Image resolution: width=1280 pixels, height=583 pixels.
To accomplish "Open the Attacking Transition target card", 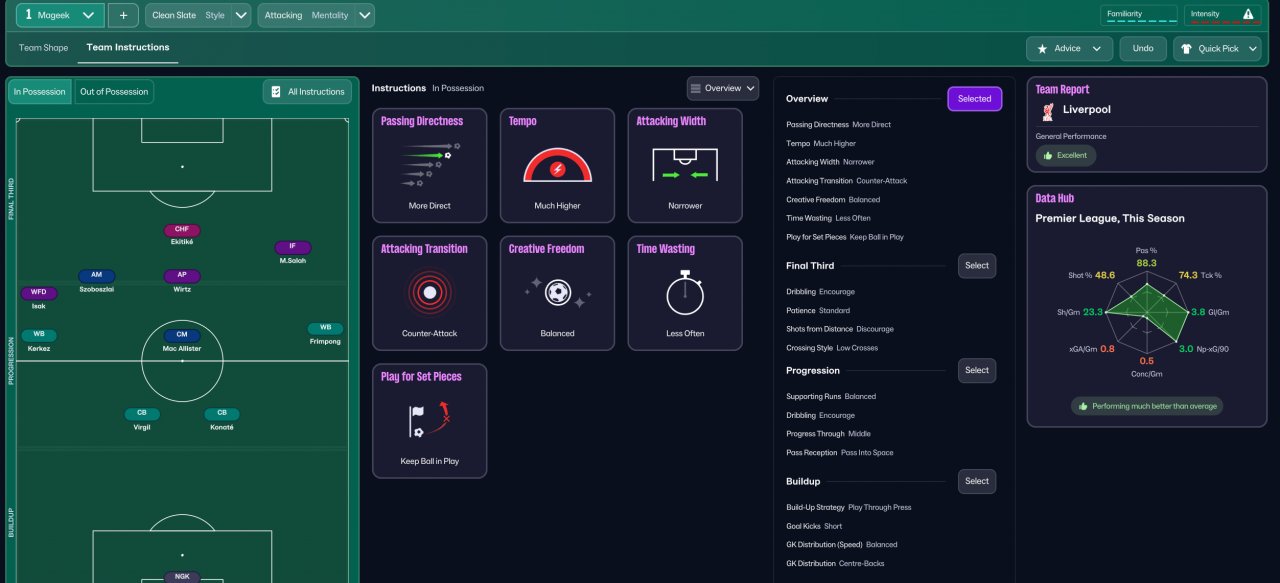I will click(x=430, y=293).
